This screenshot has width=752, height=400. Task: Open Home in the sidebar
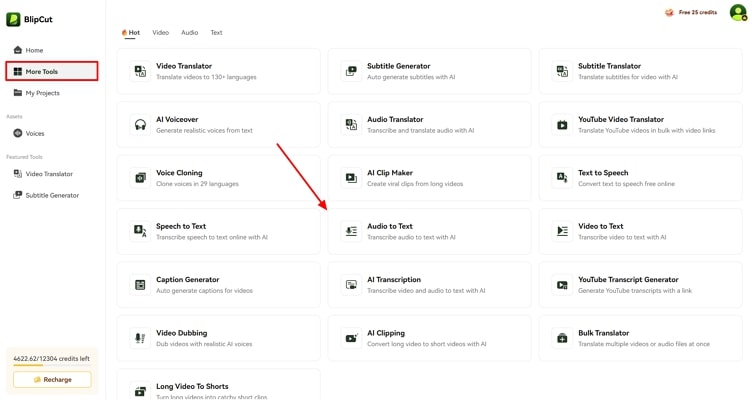pos(34,50)
